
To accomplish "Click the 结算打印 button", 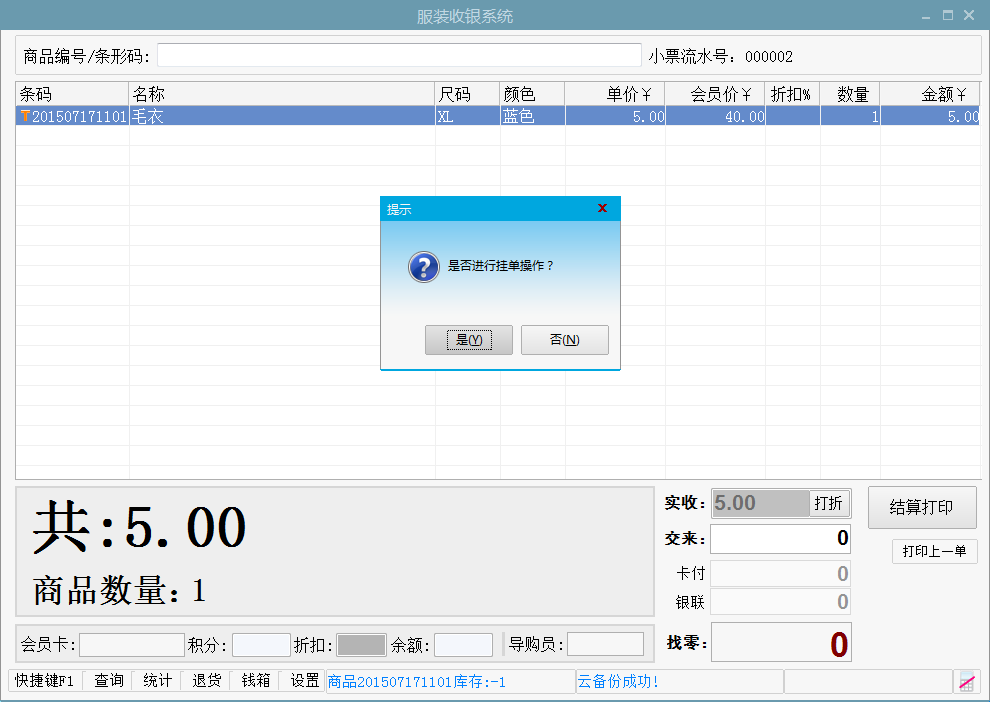I will click(922, 507).
